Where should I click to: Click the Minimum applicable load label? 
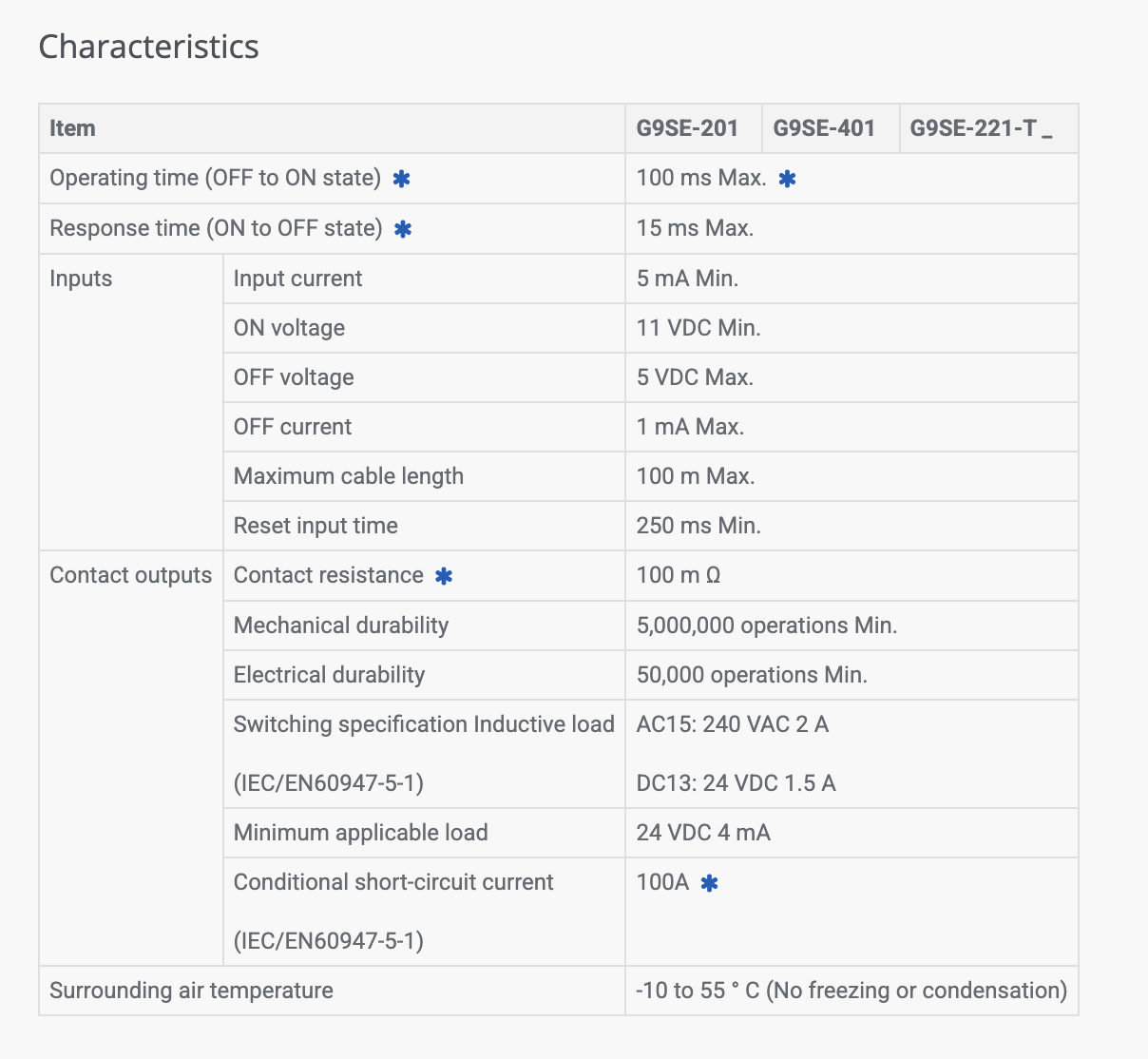pos(360,833)
